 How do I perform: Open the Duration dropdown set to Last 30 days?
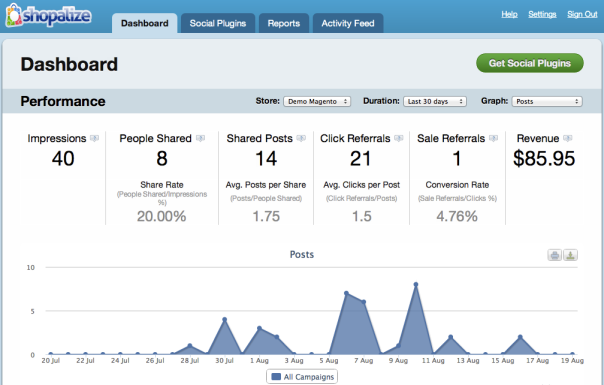click(x=435, y=101)
